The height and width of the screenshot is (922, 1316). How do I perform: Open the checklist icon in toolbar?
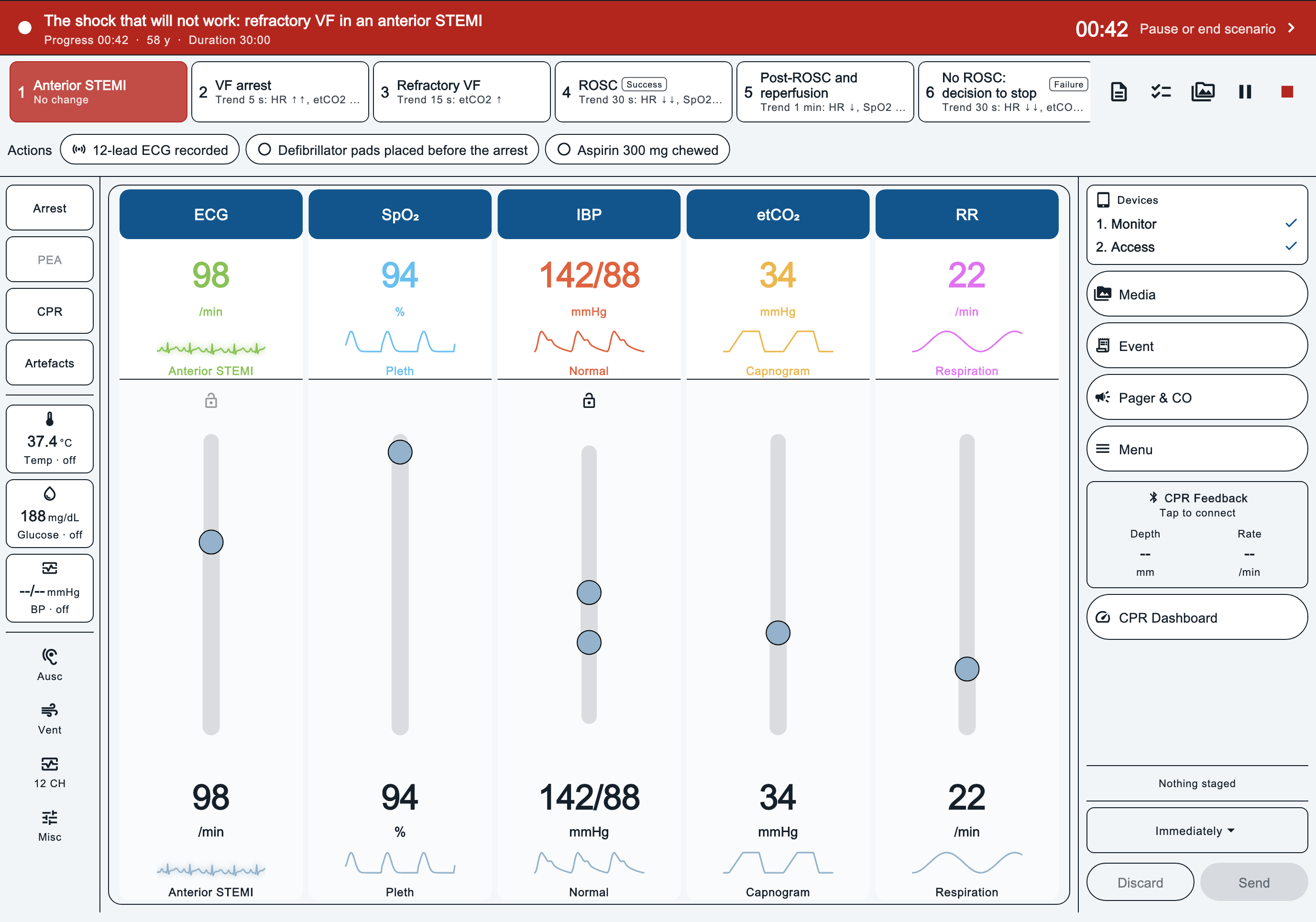point(1161,92)
